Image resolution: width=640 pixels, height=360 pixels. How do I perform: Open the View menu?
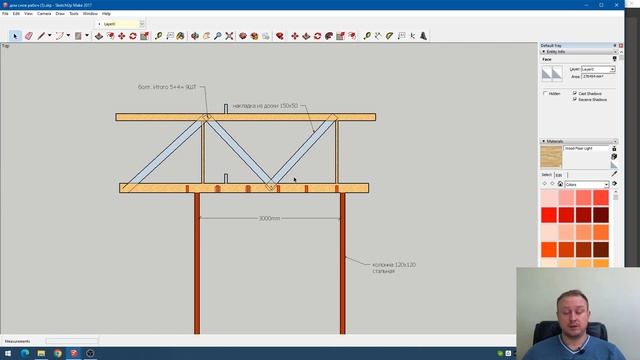click(x=28, y=13)
